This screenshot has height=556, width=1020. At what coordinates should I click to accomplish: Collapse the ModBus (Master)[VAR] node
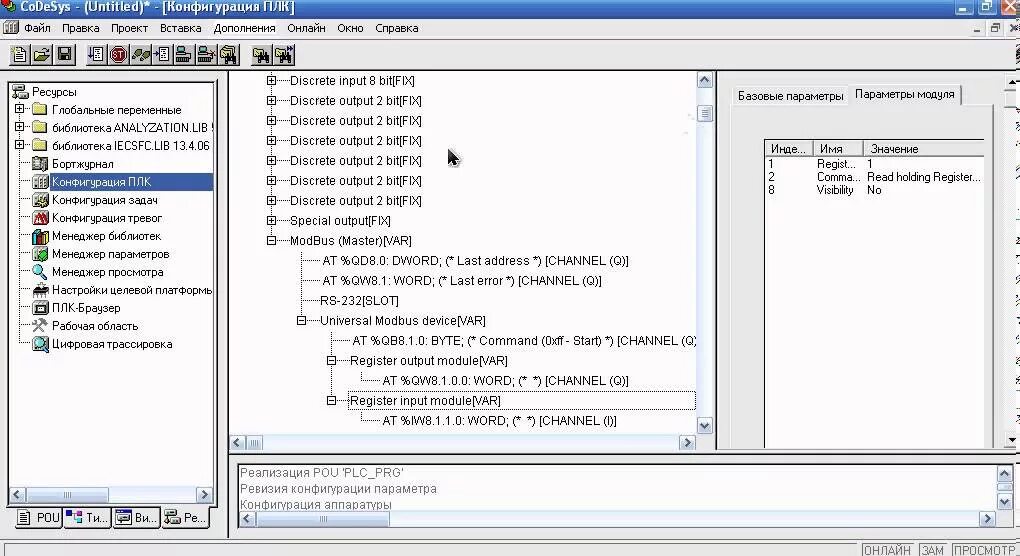coord(271,241)
